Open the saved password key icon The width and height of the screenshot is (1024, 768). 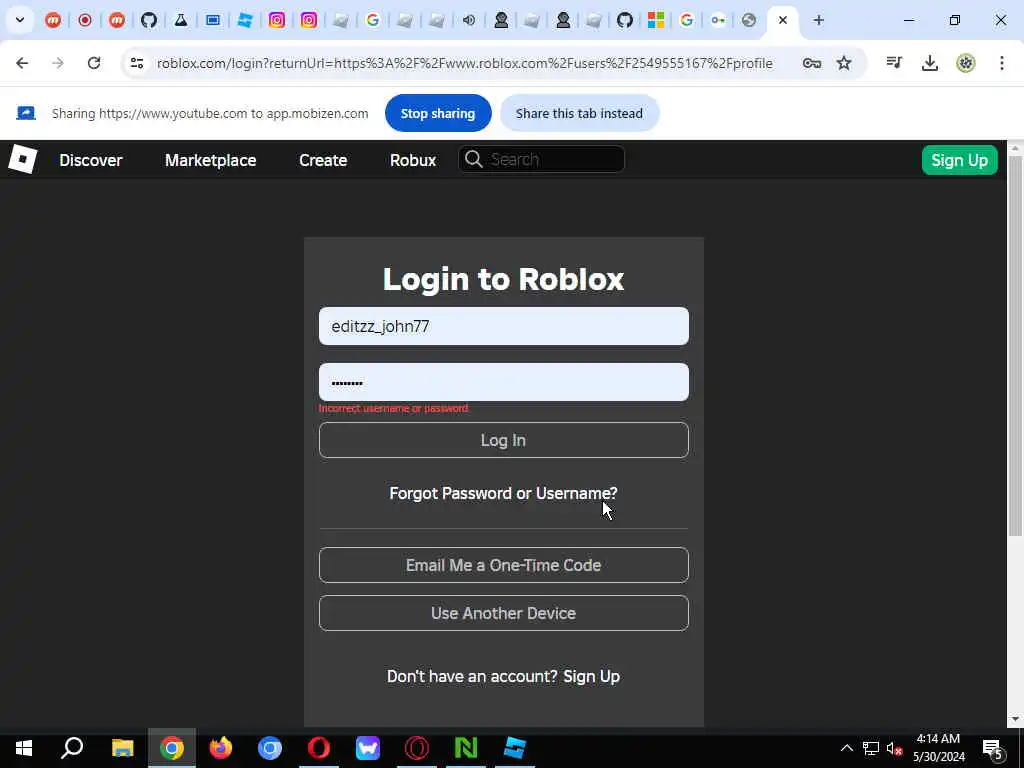click(812, 63)
